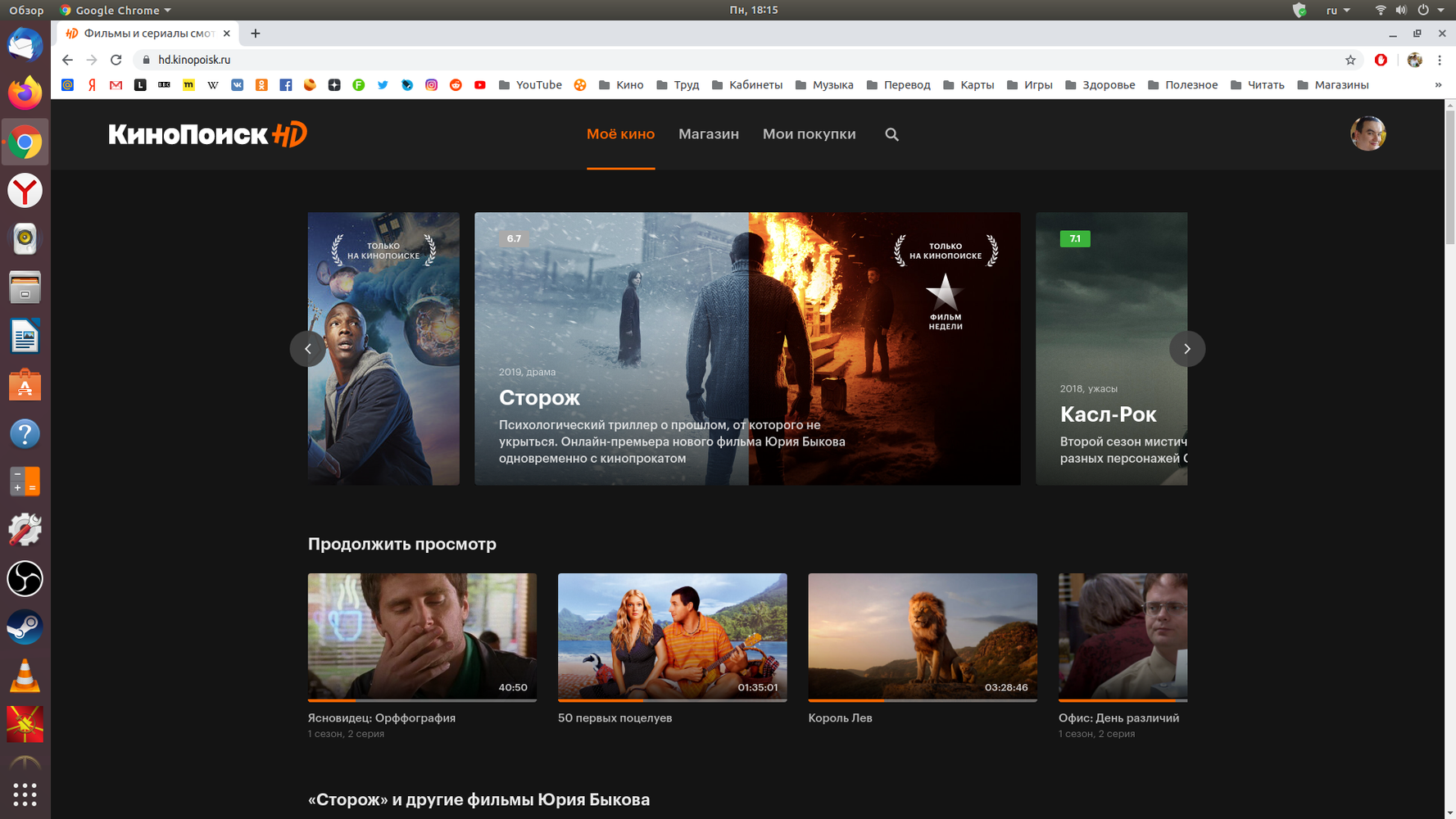Open the Reddit bookmark icon
This screenshot has width=1456, height=819.
pyautogui.click(x=456, y=85)
